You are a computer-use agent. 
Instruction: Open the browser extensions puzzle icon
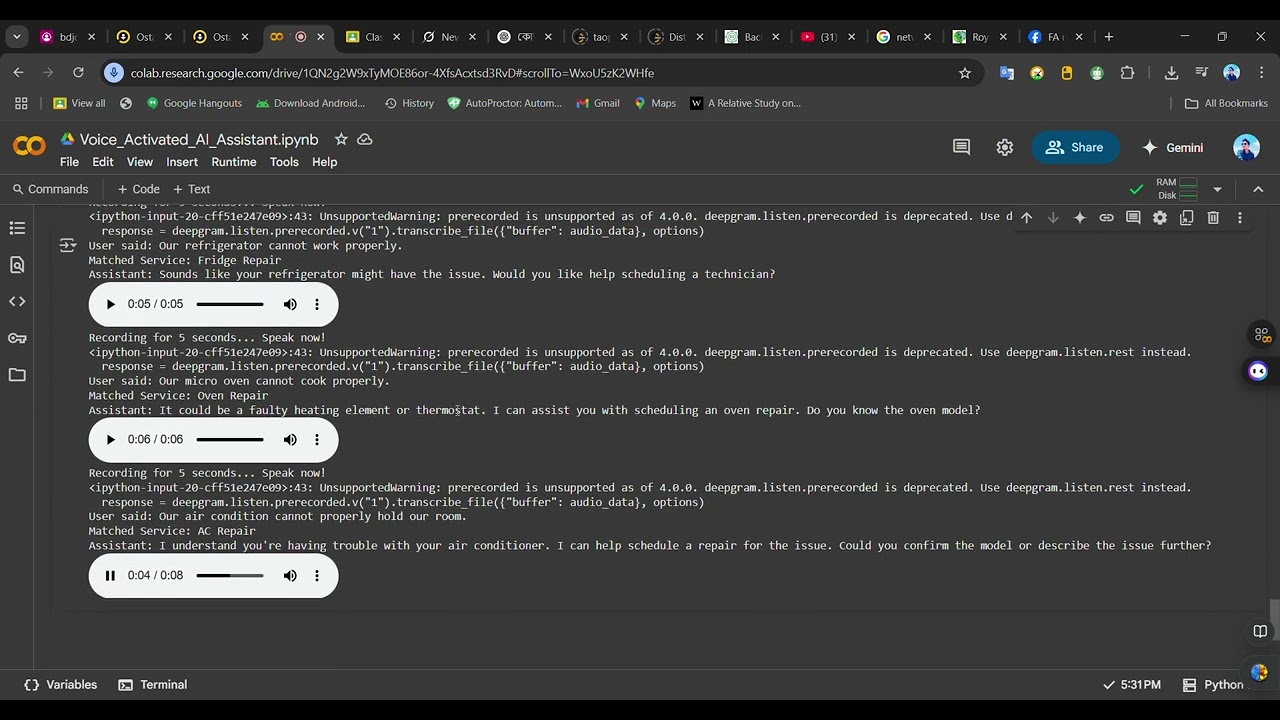click(1127, 73)
